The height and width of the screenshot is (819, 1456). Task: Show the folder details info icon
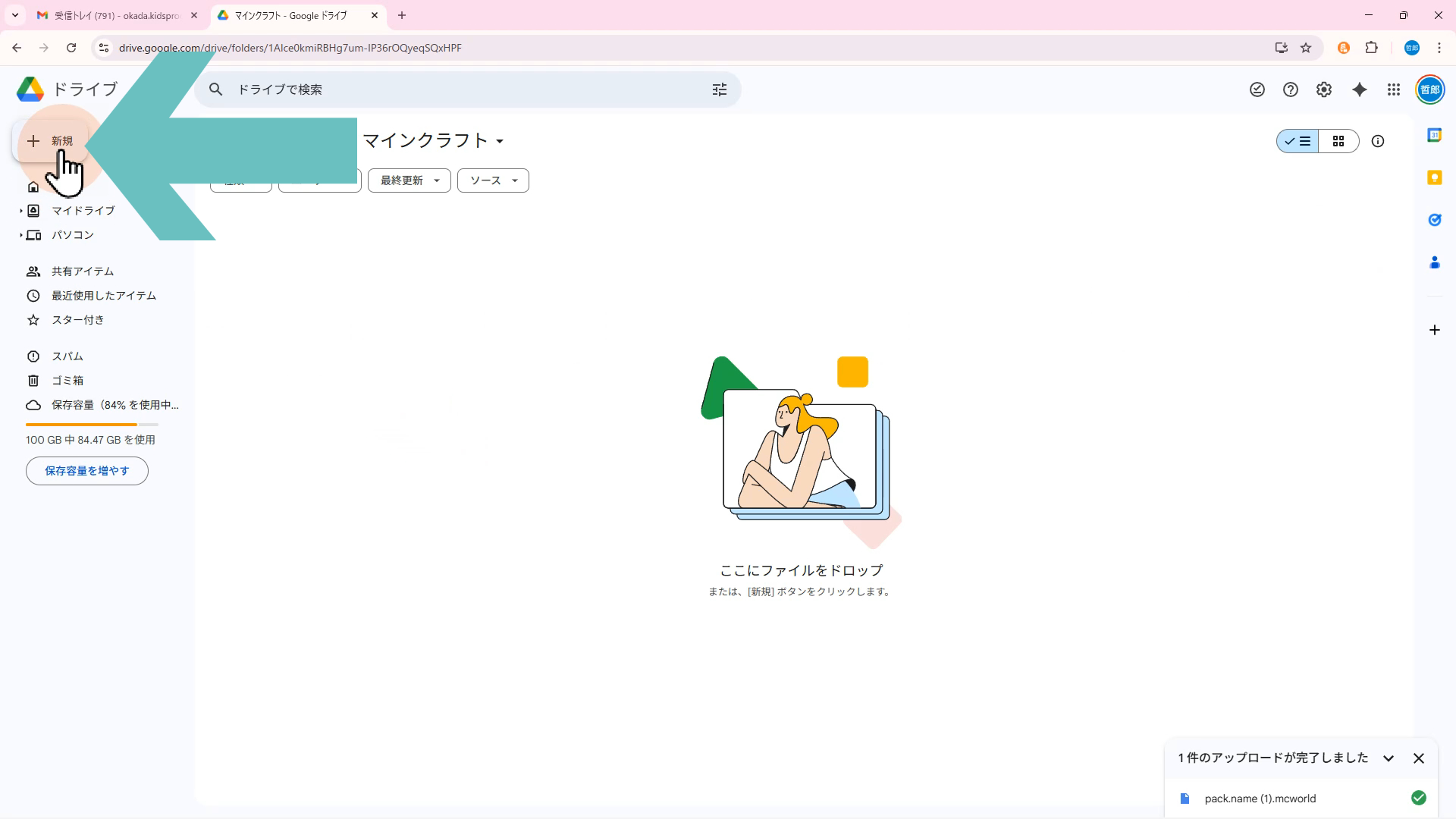1378,141
